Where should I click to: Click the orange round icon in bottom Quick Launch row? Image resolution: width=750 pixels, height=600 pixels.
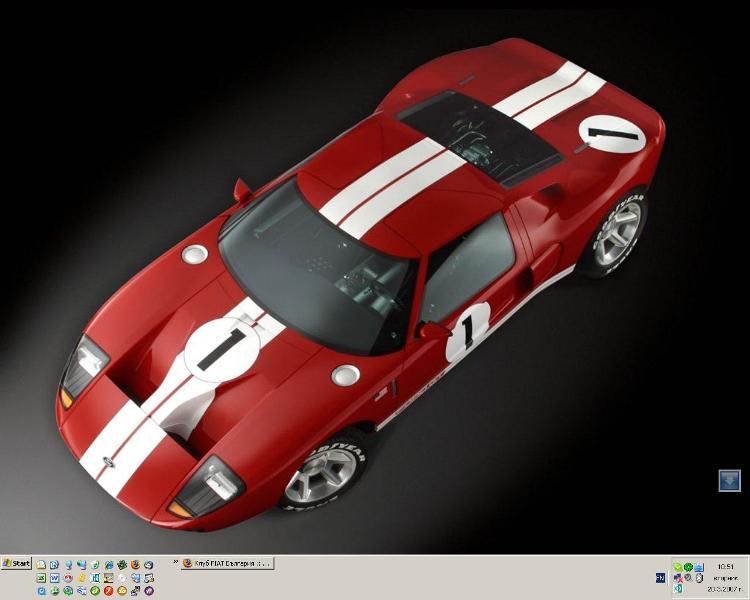pos(122,591)
